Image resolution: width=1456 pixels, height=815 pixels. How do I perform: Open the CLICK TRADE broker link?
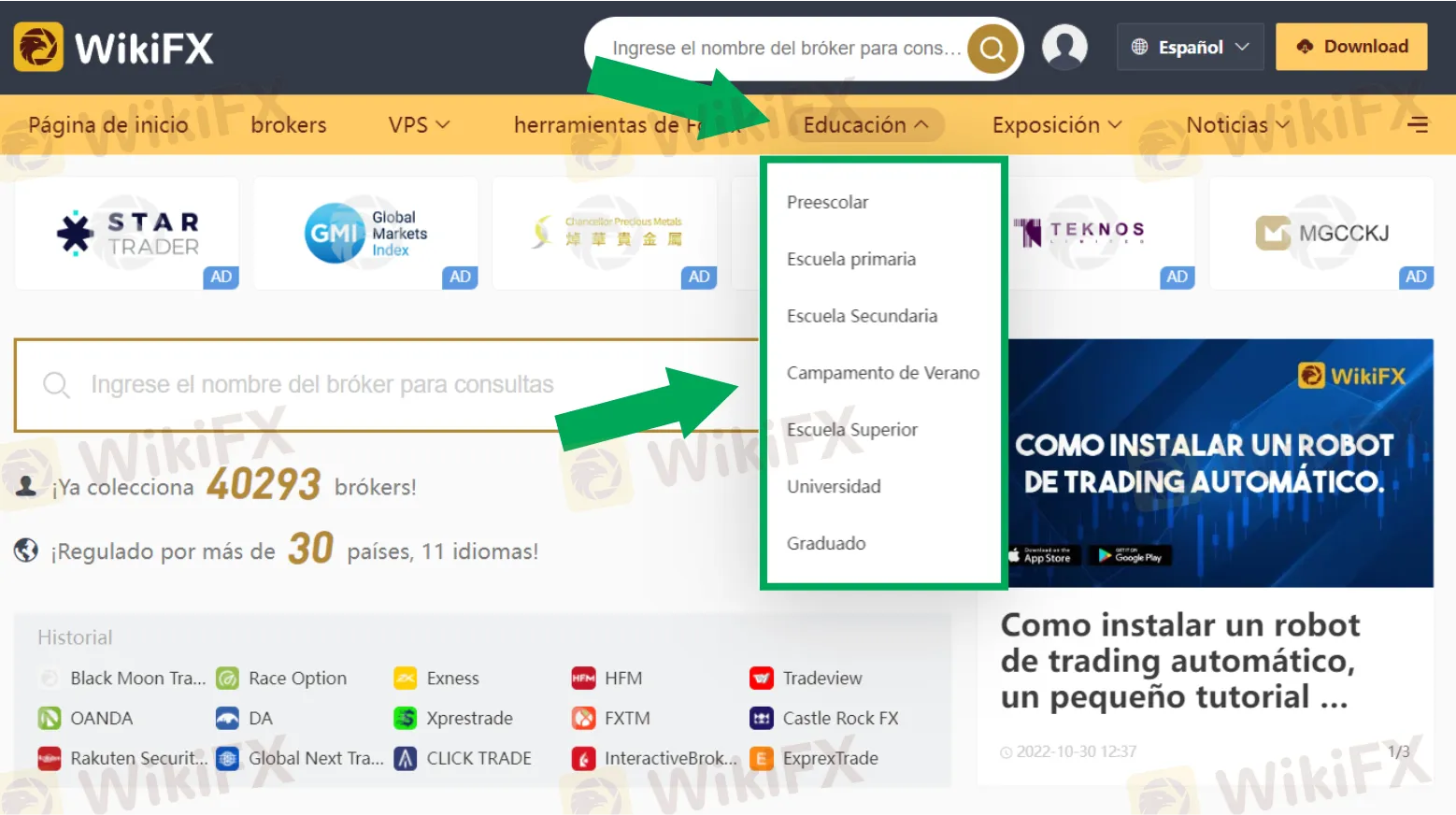478,758
